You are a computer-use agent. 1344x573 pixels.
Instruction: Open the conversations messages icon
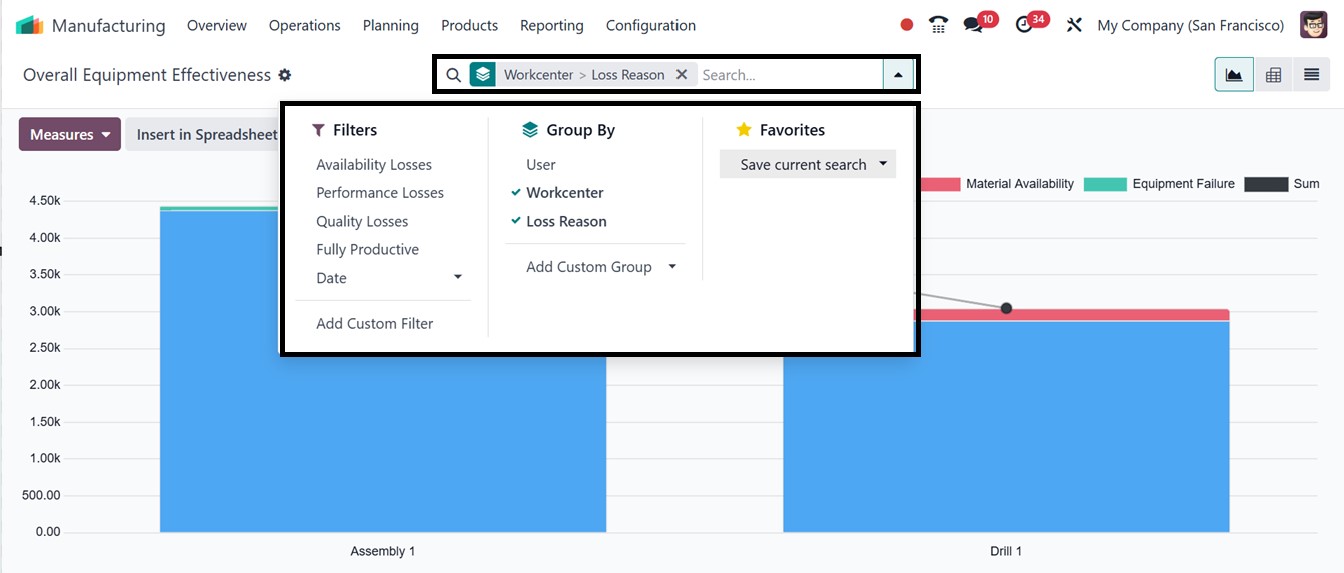pyautogui.click(x=973, y=25)
